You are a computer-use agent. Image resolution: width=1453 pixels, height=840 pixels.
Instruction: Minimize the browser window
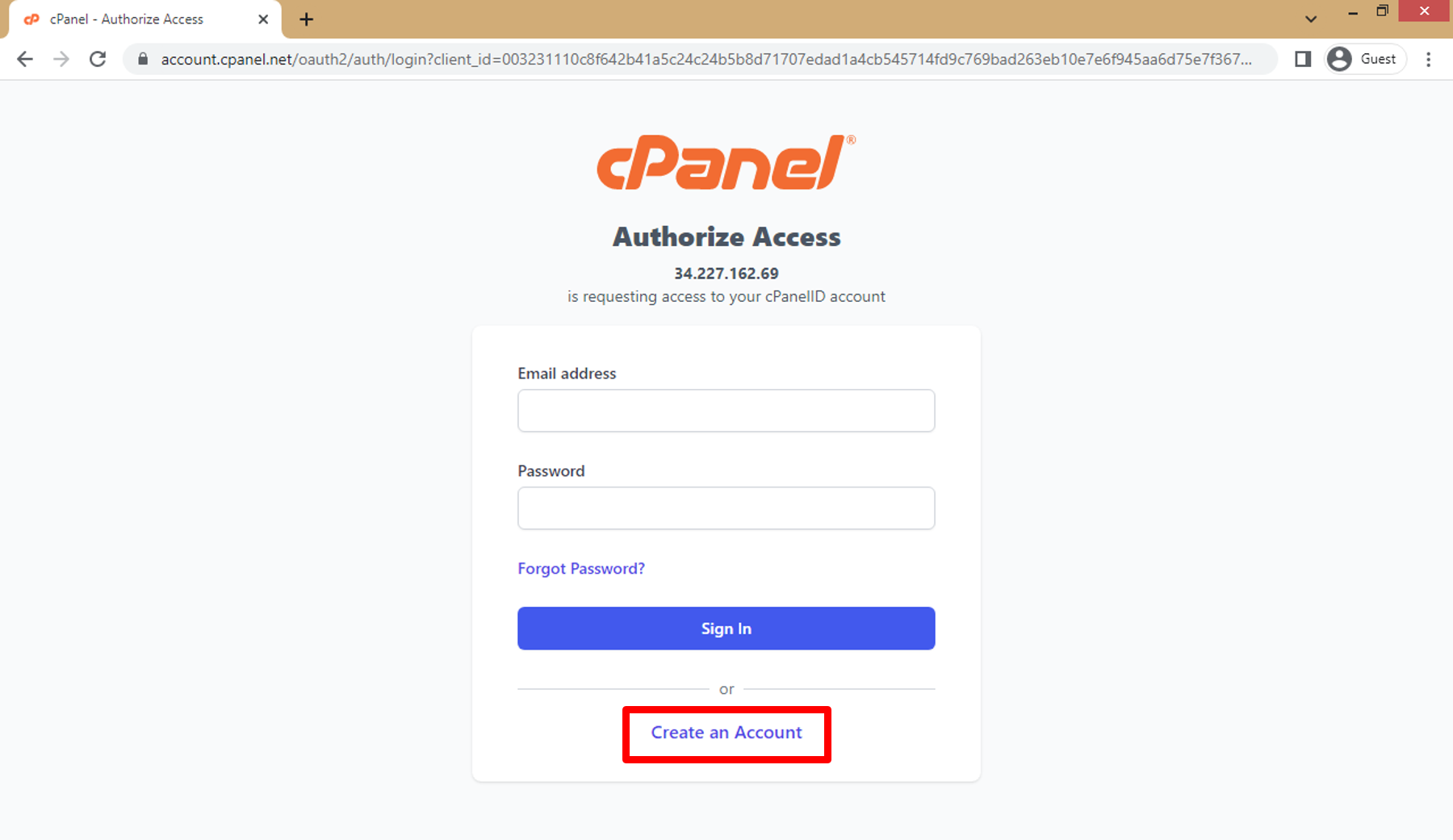pyautogui.click(x=1353, y=12)
